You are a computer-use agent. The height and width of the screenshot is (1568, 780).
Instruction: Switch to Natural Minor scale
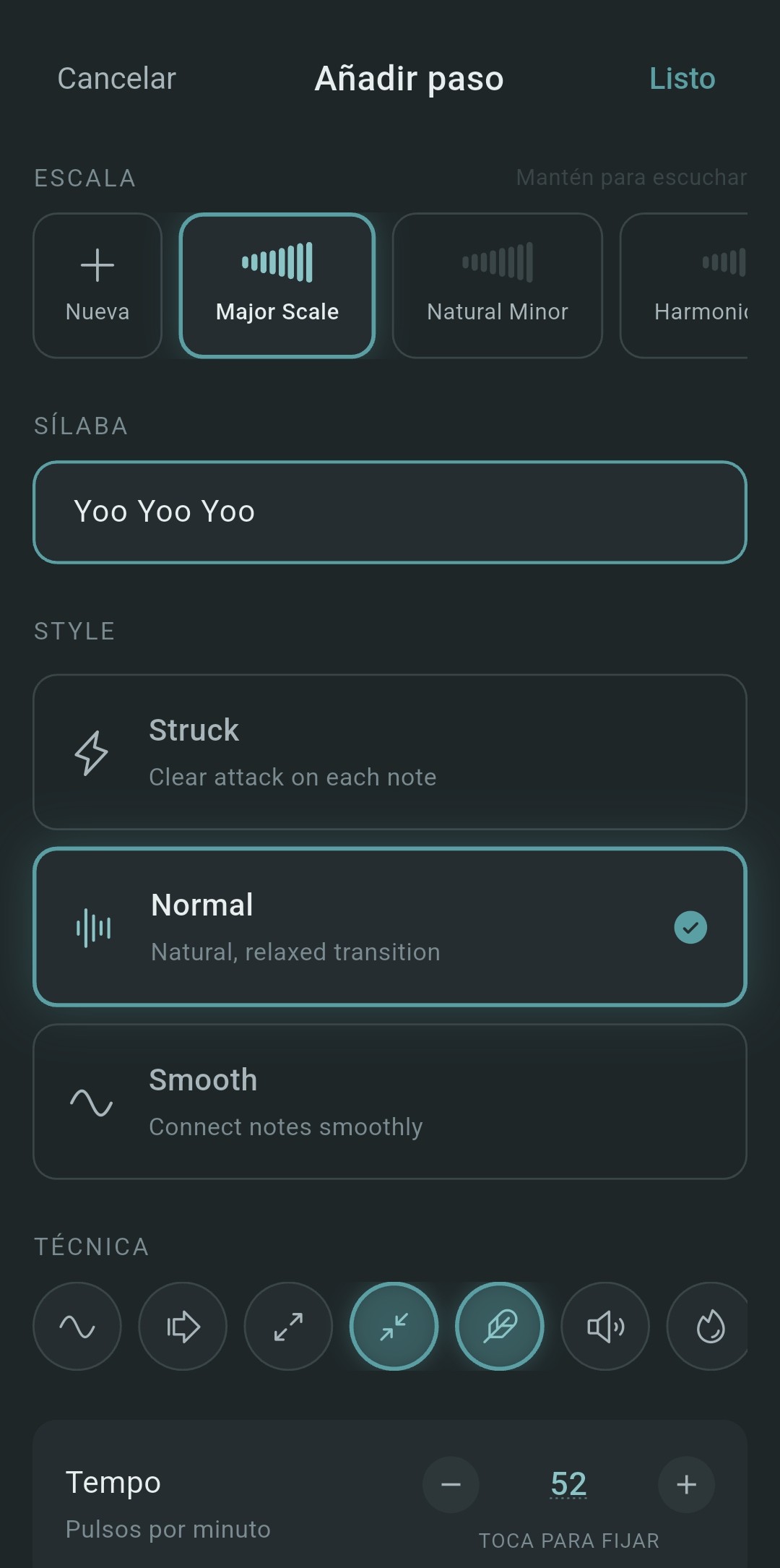pyautogui.click(x=498, y=285)
